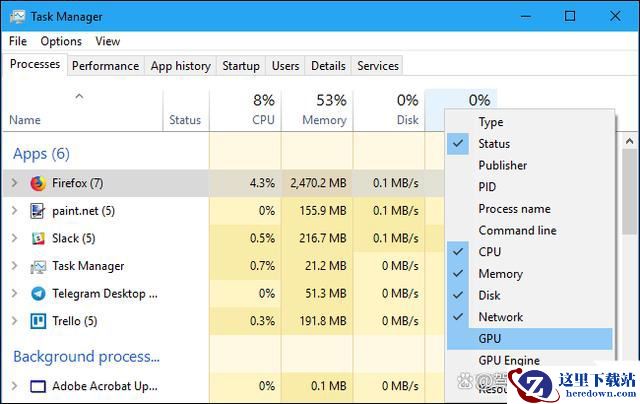Open the Options menu
Image resolution: width=640 pixels, height=404 pixels.
(61, 41)
